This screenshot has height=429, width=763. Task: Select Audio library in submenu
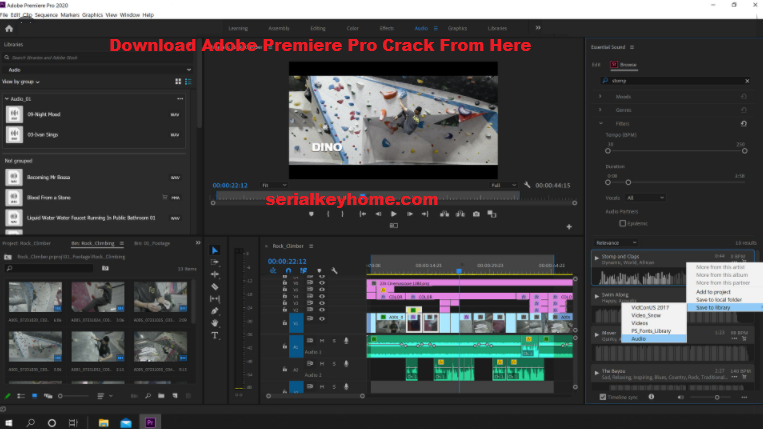[x=654, y=339]
